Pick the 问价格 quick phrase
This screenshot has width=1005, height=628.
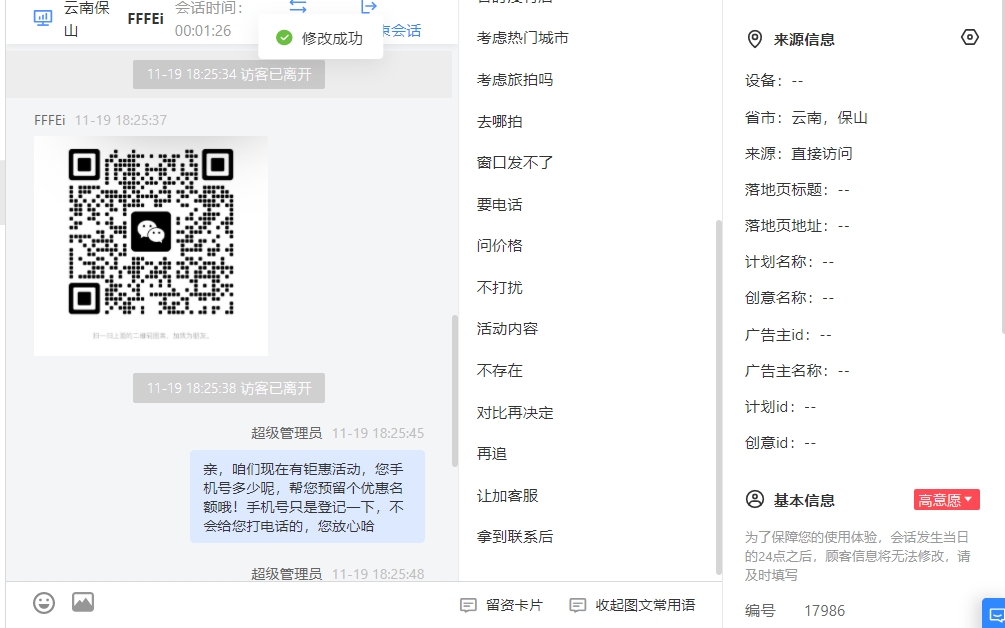pyautogui.click(x=499, y=245)
